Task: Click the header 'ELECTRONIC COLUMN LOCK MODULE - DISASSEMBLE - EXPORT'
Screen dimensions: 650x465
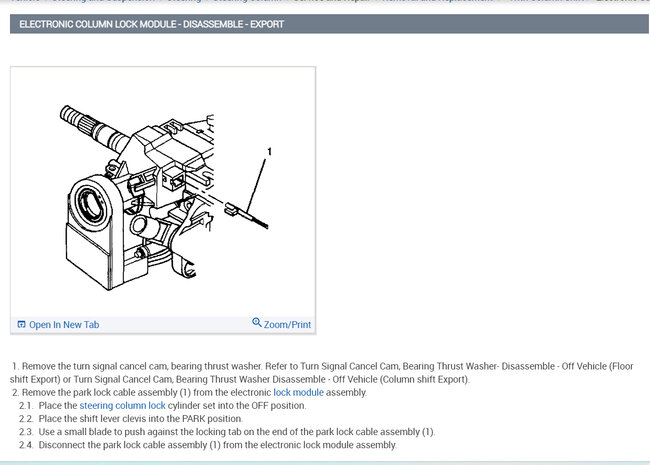Action: coord(151,24)
